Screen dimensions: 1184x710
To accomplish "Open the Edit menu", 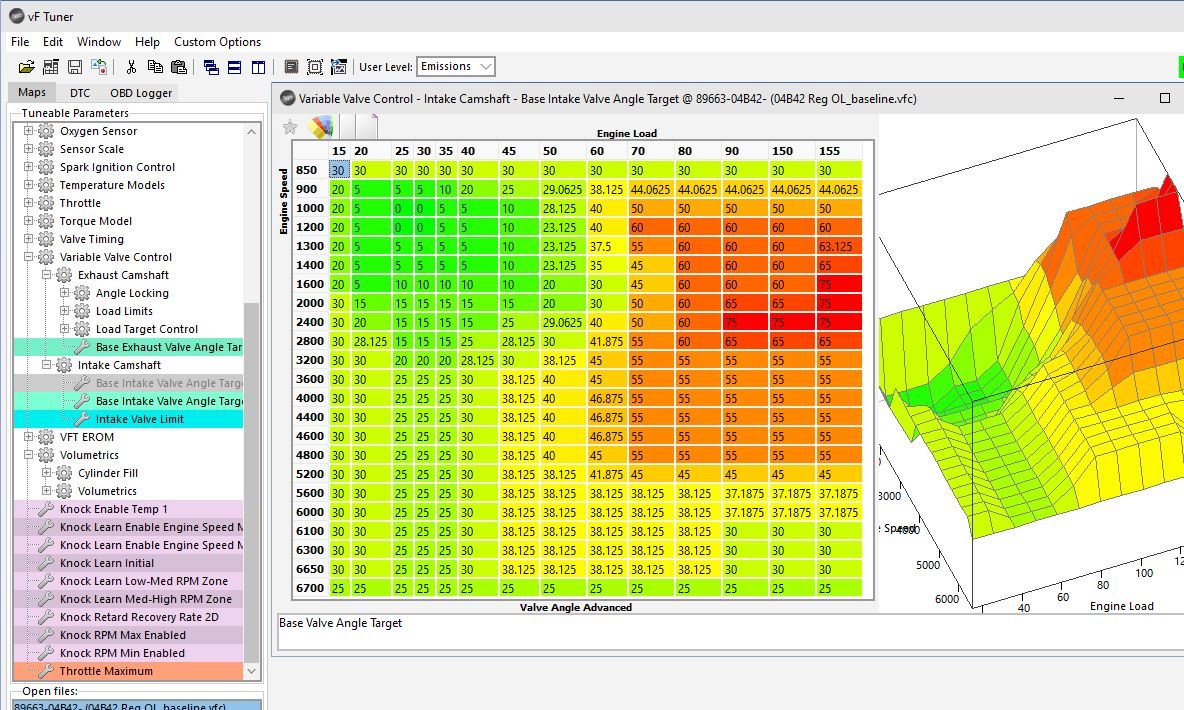I will pos(53,42).
